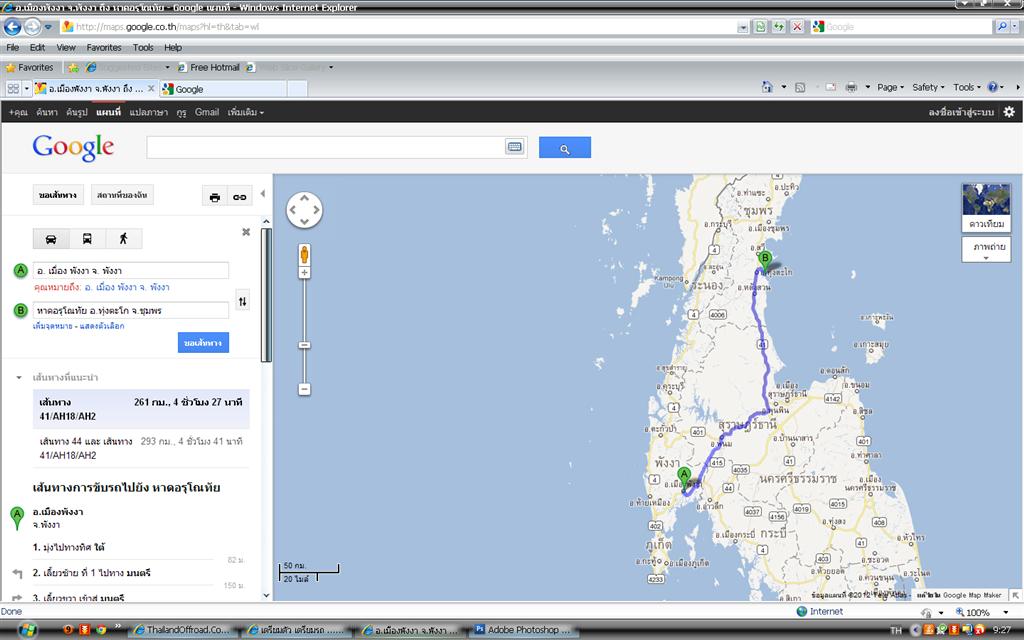This screenshot has width=1024, height=640.
Task: Collapse the left directions side panel
Action: (263, 194)
